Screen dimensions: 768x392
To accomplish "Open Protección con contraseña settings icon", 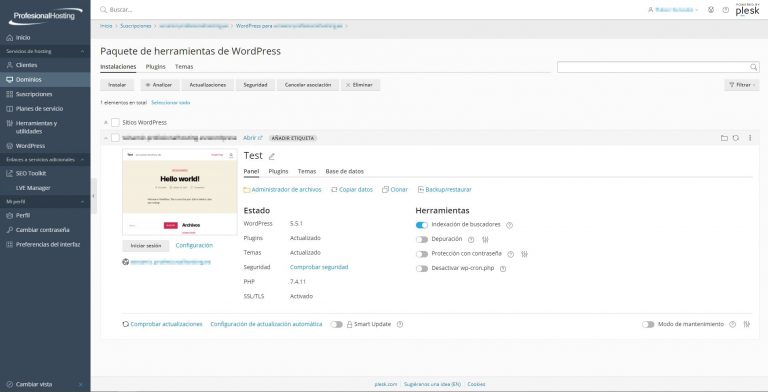I will click(x=525, y=254).
